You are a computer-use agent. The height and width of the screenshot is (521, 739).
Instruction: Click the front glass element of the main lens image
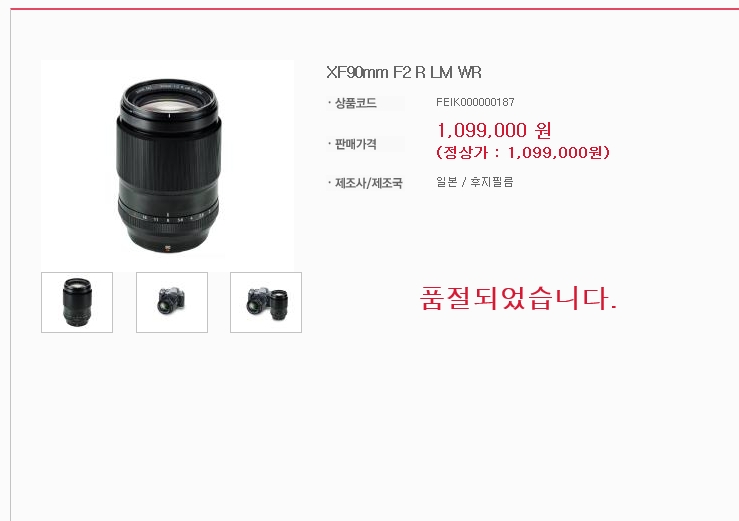tap(169, 105)
